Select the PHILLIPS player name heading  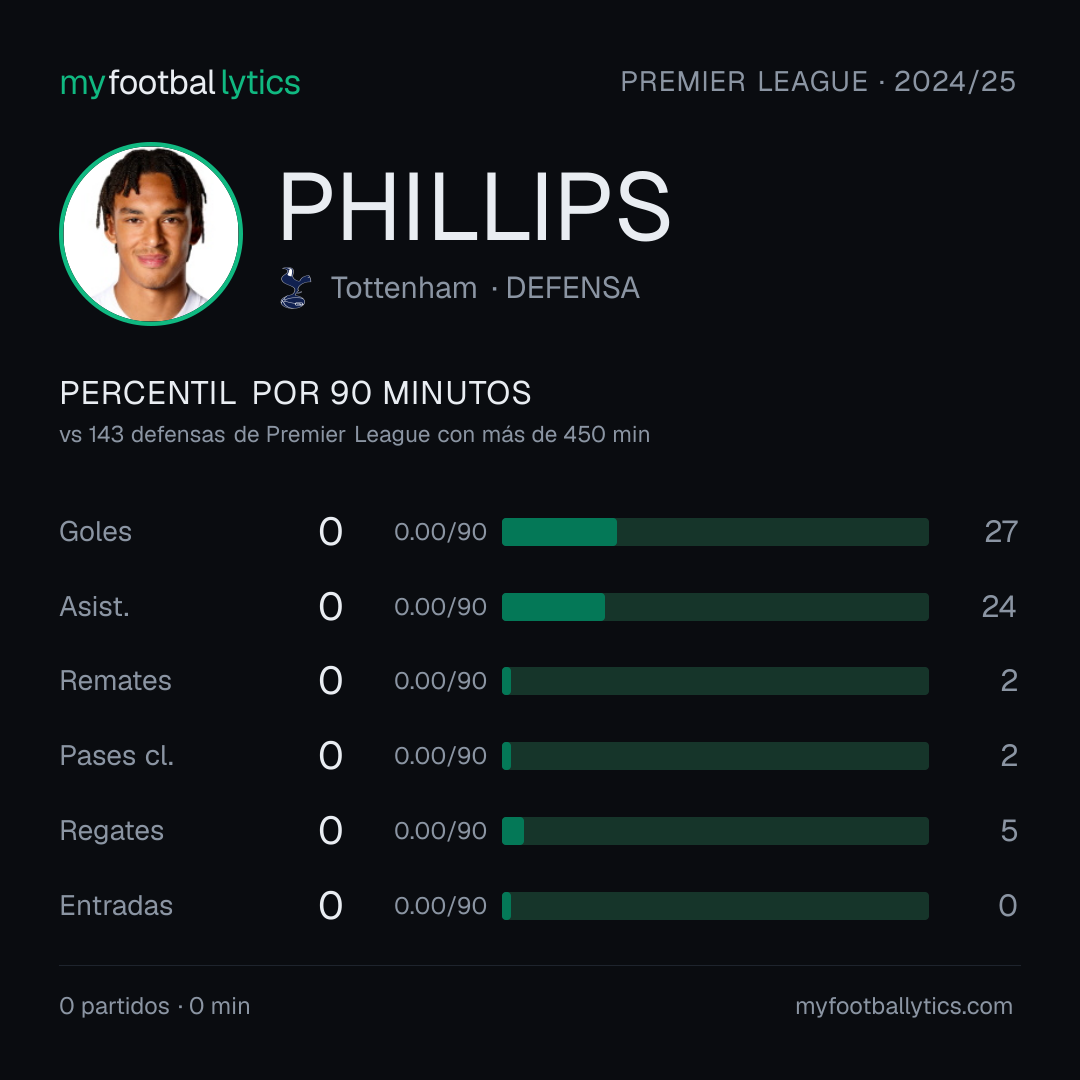[475, 206]
